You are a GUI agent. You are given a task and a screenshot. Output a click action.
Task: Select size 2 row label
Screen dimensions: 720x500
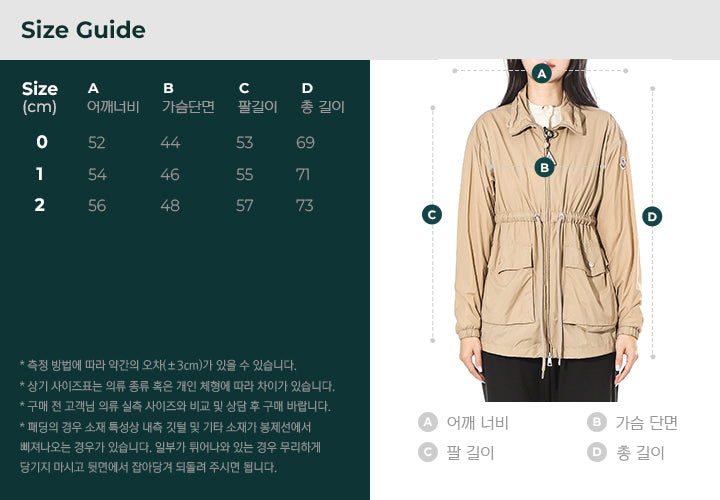[x=40, y=205]
